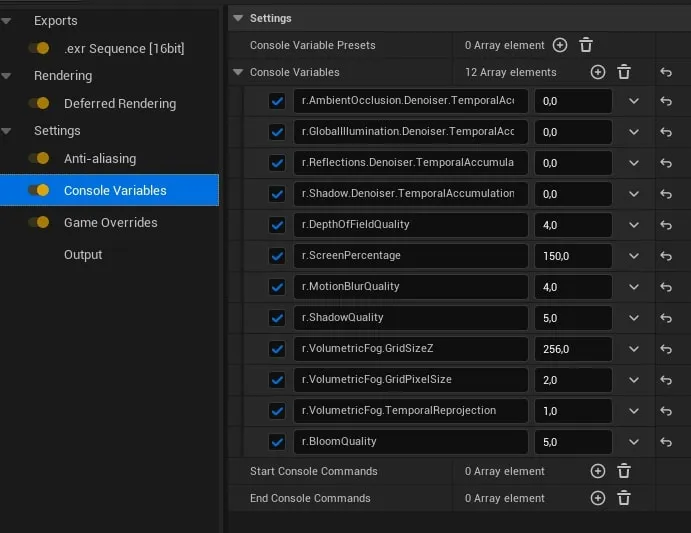Collapse the Settings panel header

tap(238, 18)
